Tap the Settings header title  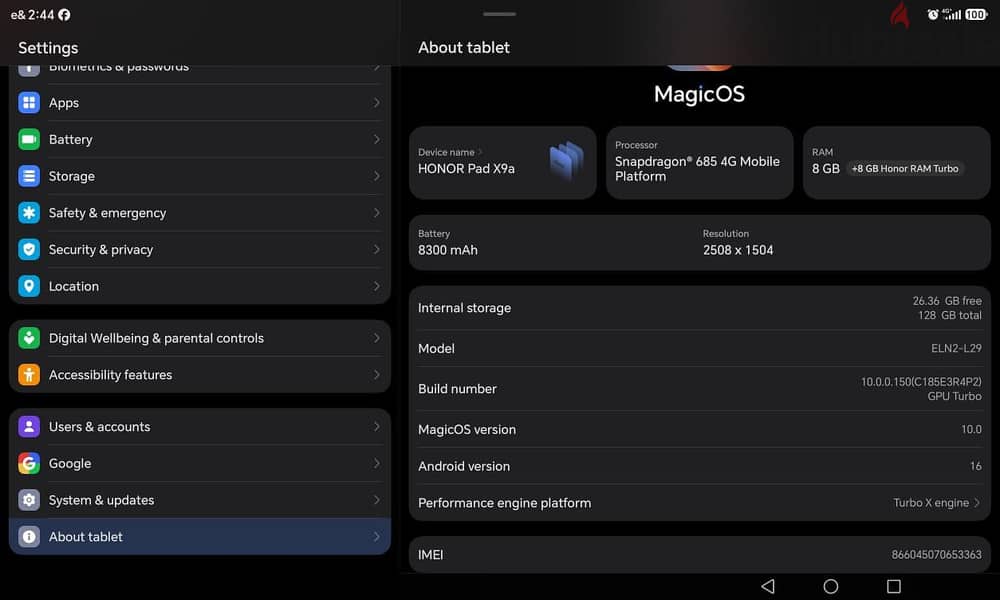click(x=48, y=48)
